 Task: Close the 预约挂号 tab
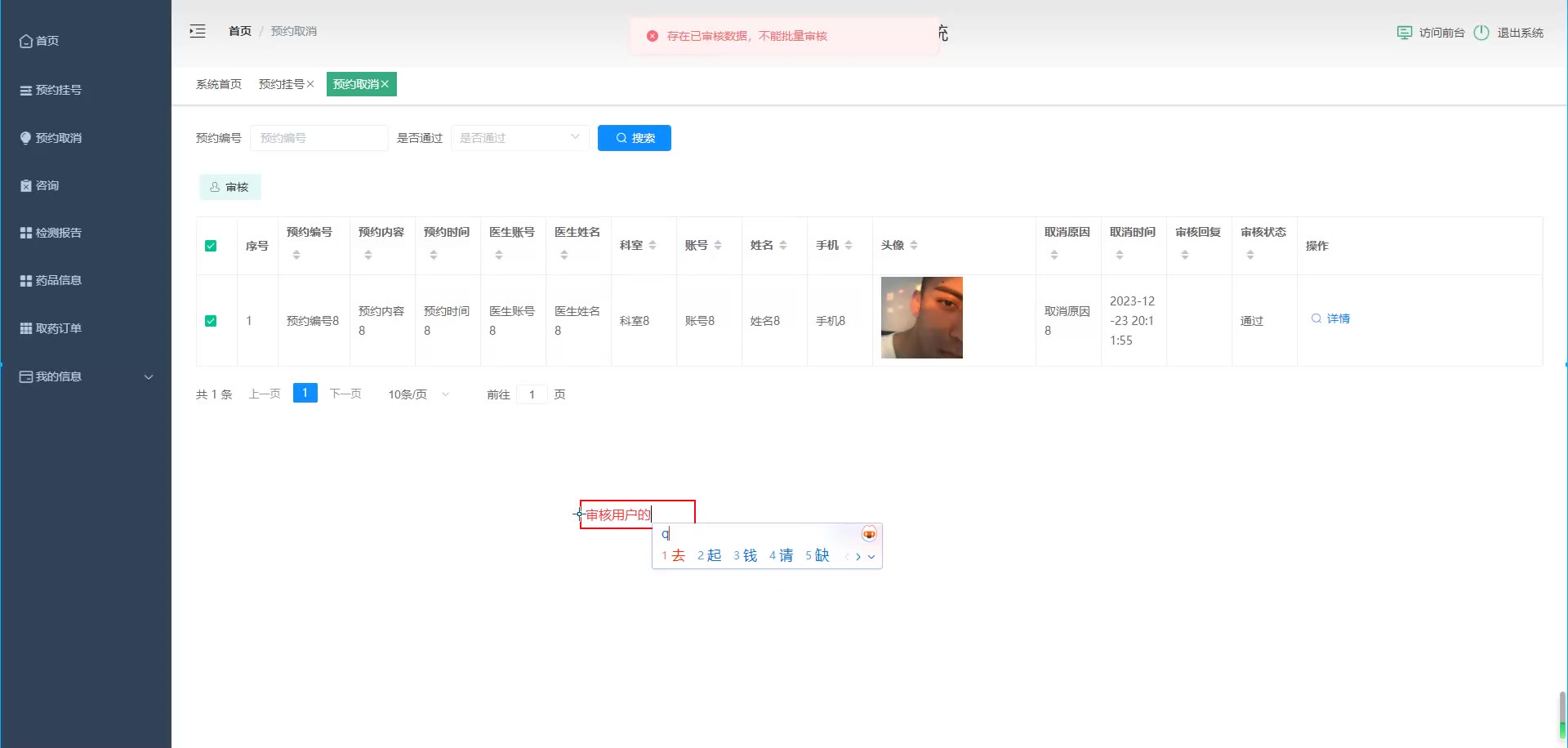point(310,84)
